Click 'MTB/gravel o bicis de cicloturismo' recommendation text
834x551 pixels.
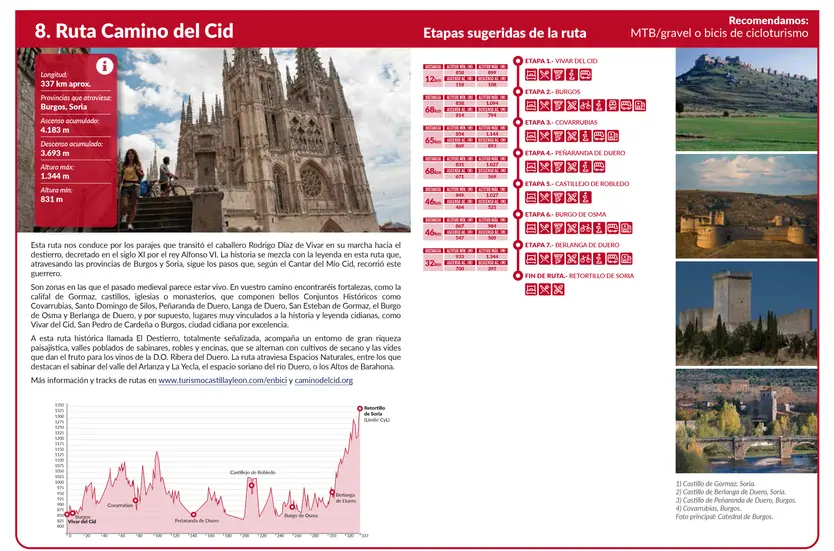click(x=719, y=33)
